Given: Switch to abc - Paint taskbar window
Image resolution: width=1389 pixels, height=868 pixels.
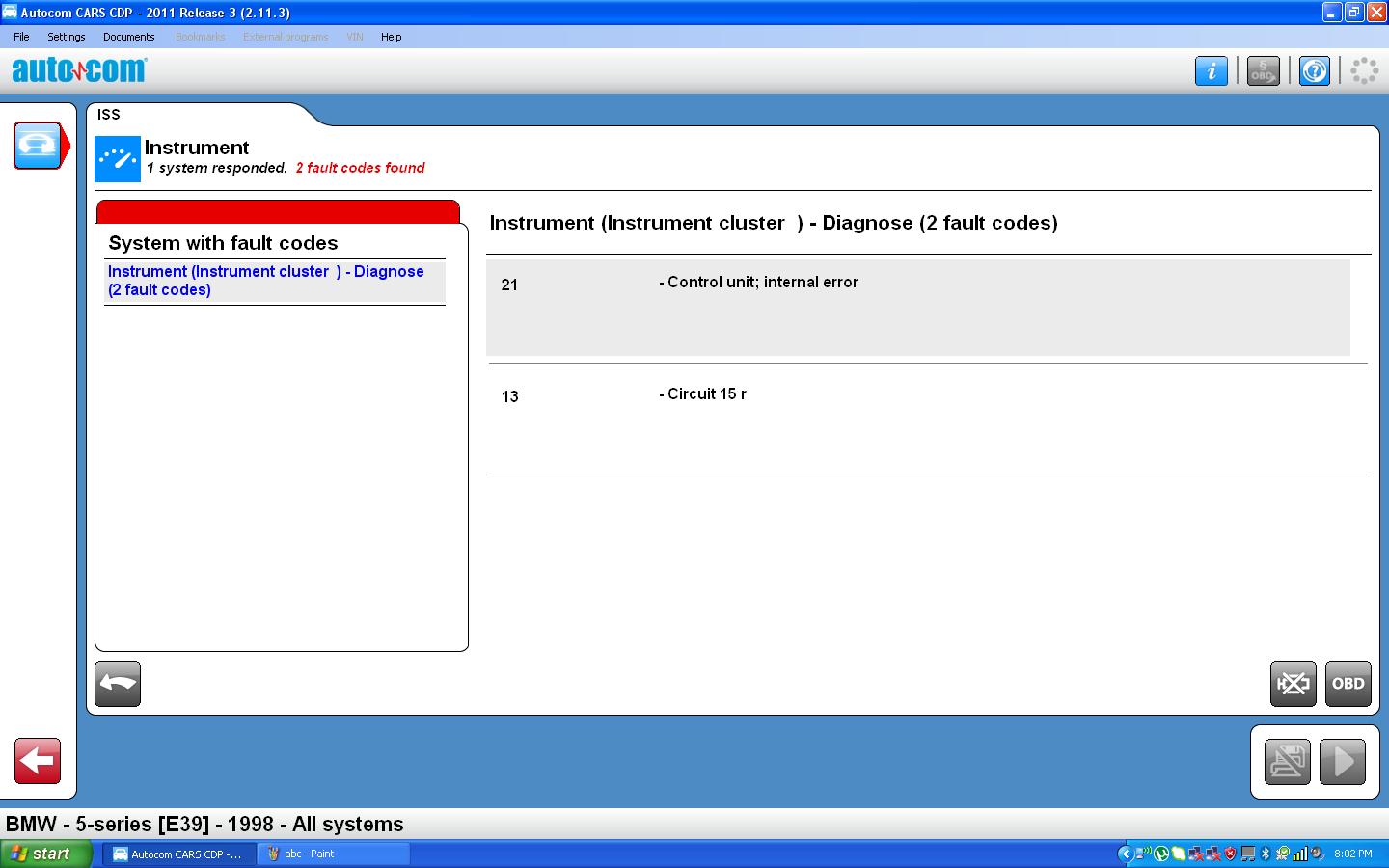Looking at the screenshot, I should [333, 854].
